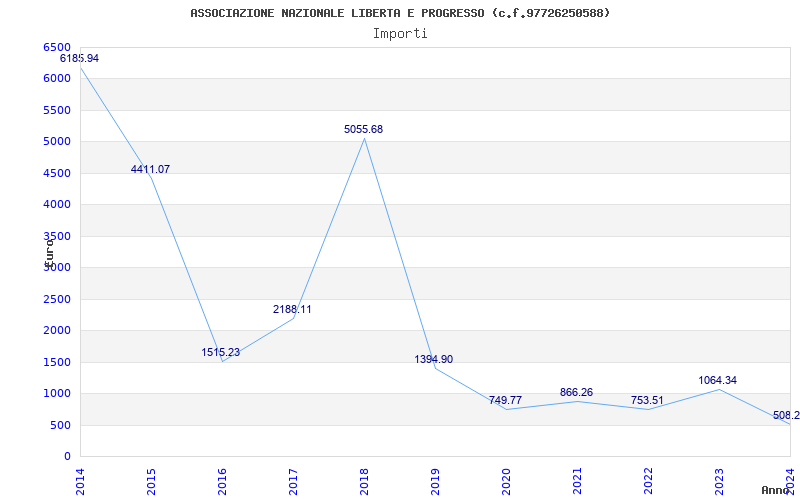Click the 2022 x-axis year label
Viewport: 800px width, 500px height.
click(x=647, y=482)
